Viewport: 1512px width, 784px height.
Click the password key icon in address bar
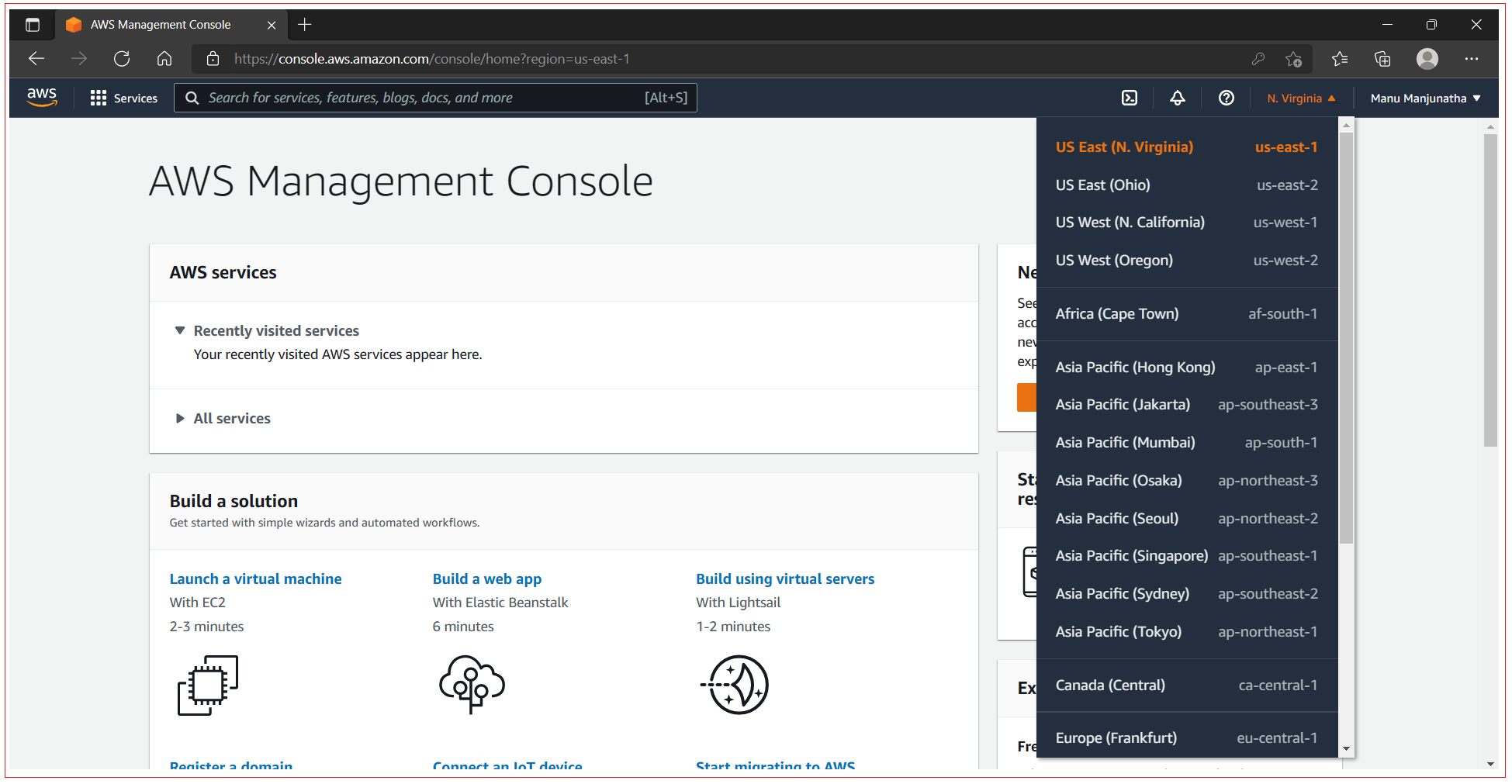point(1258,59)
